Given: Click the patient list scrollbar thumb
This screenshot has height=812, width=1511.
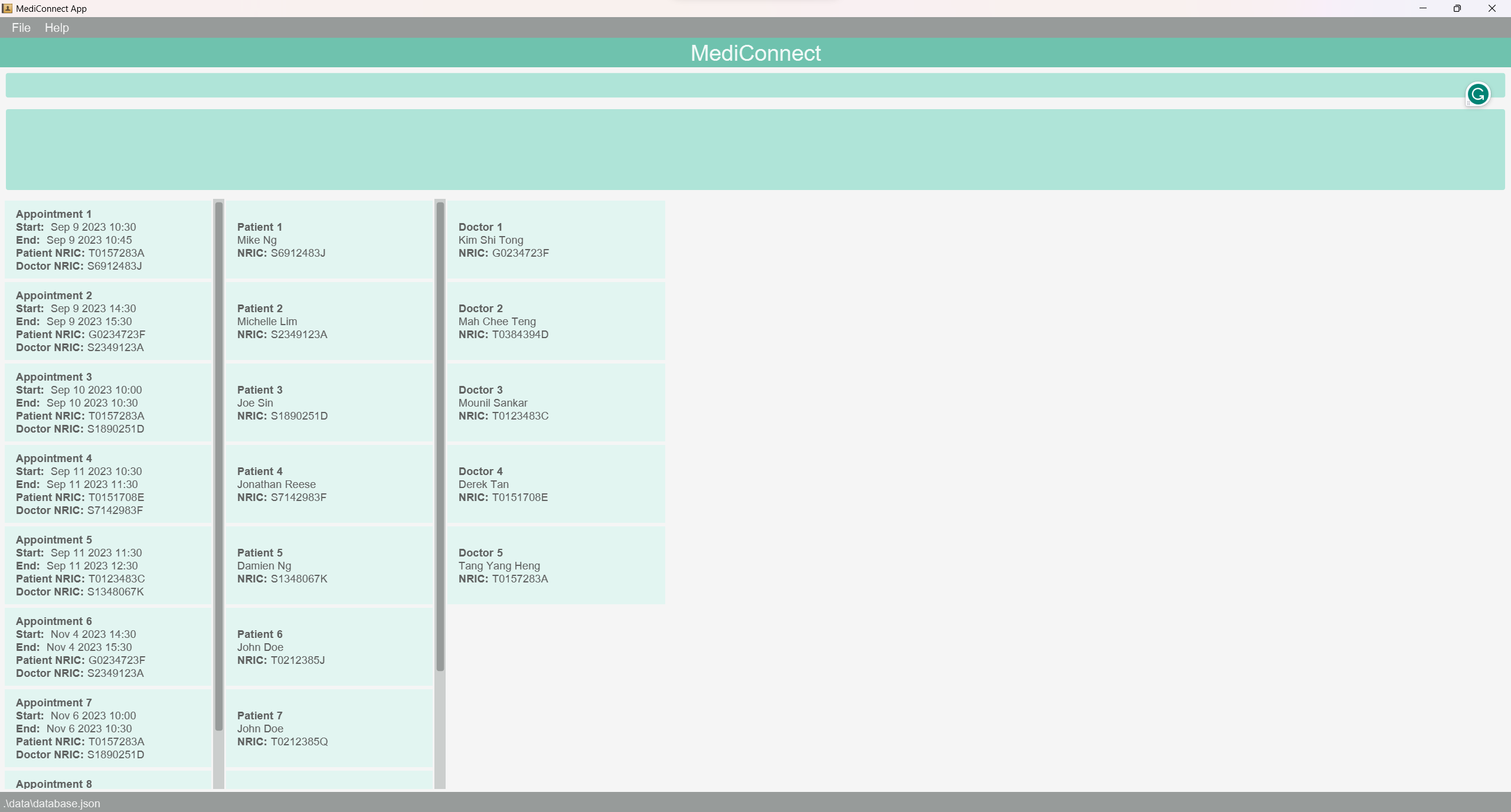Looking at the screenshot, I should [x=440, y=437].
